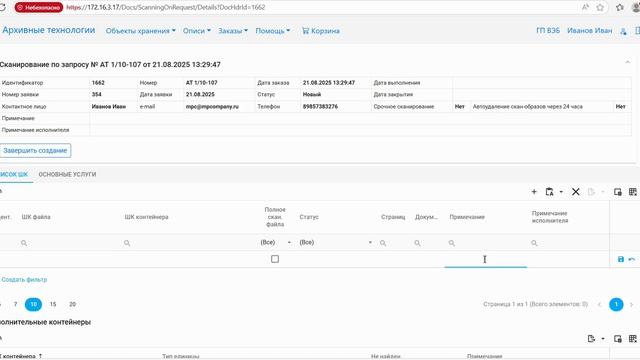This screenshot has height=360, width=640.
Task: Open the browser profile avatar
Action: pos(636,7)
